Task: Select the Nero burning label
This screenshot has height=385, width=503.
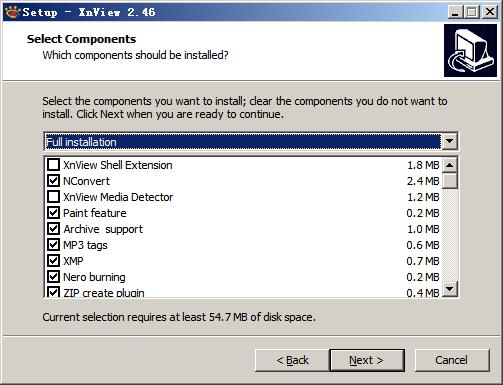Action: click(x=94, y=277)
